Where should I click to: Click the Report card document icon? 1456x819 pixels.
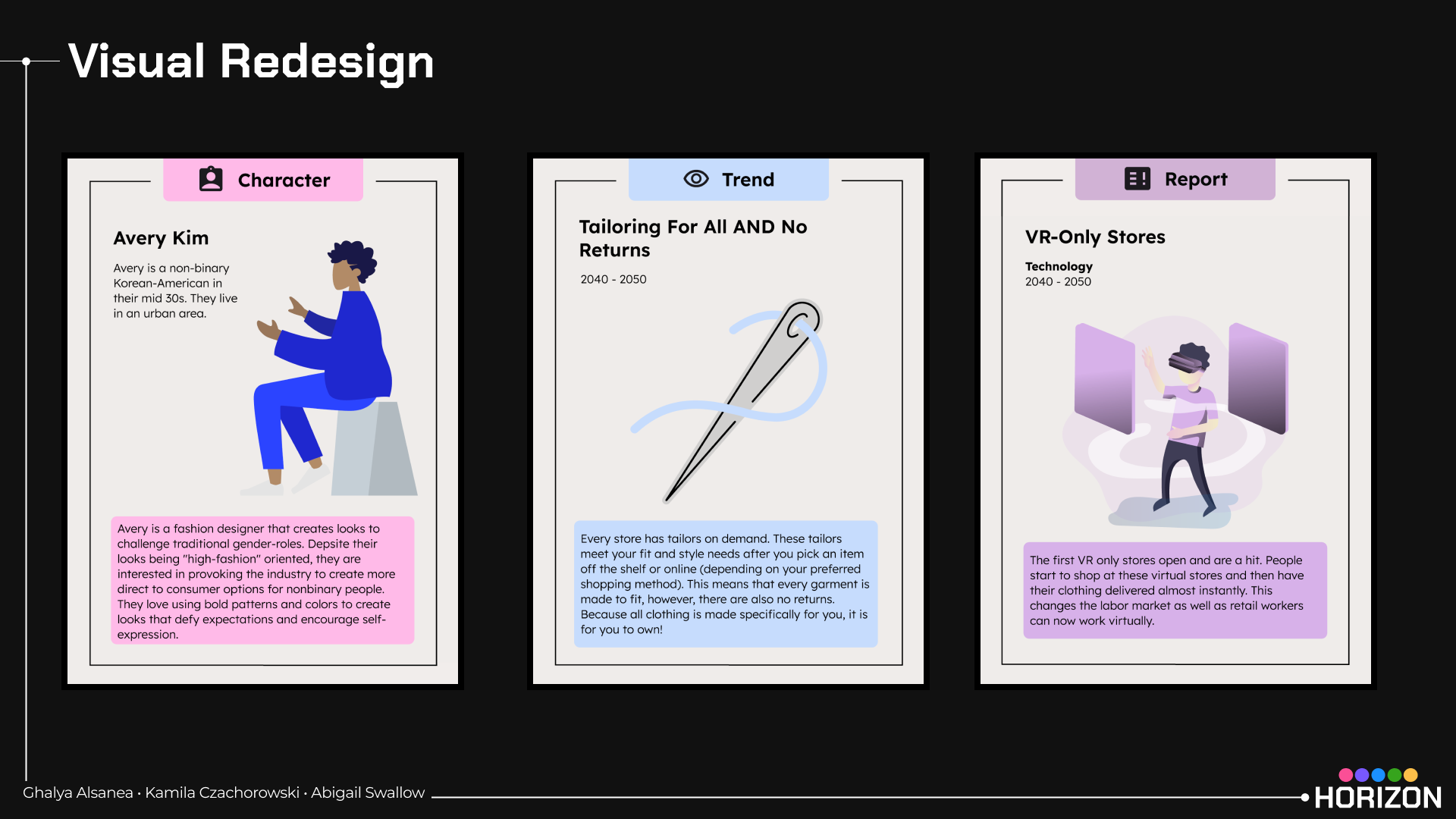1137,179
